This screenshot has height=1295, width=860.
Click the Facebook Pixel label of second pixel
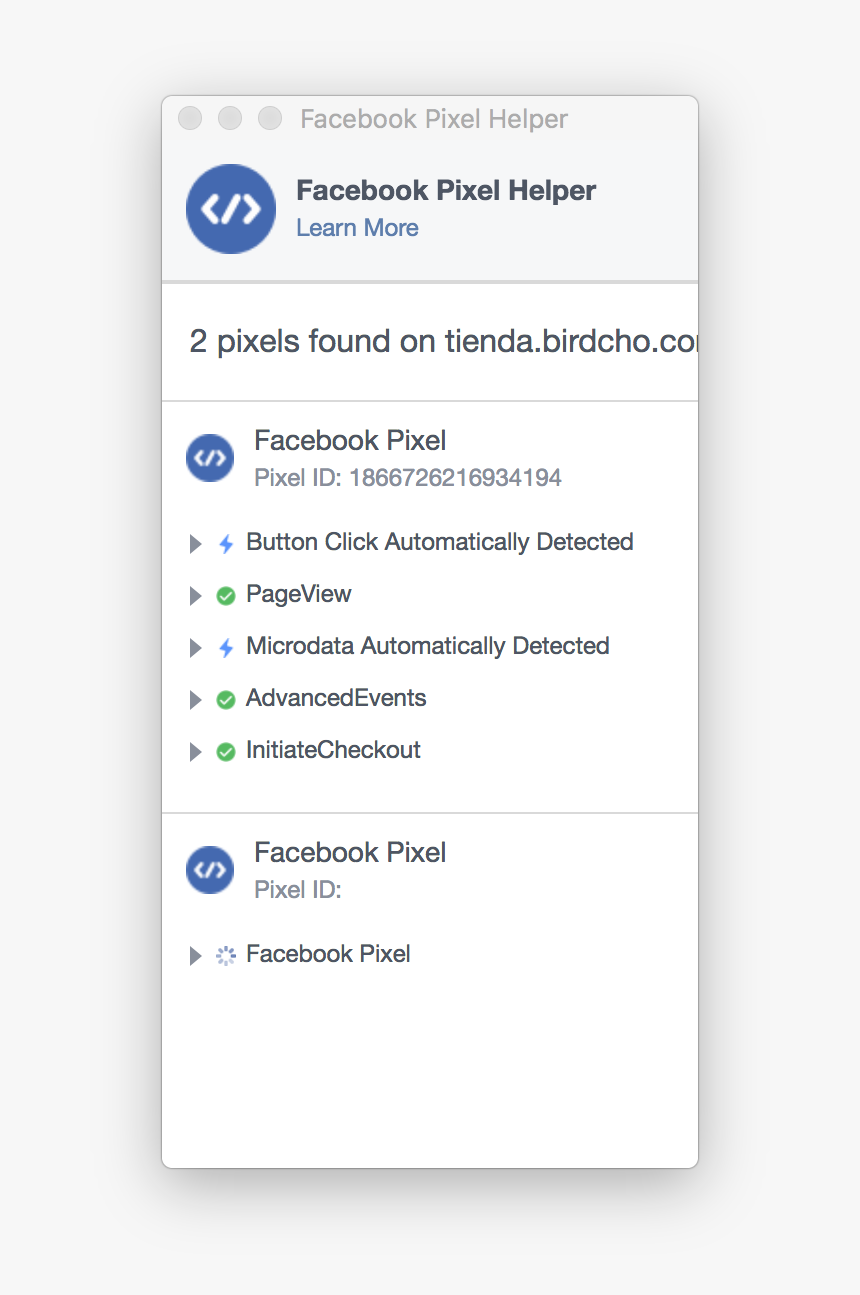(350, 853)
